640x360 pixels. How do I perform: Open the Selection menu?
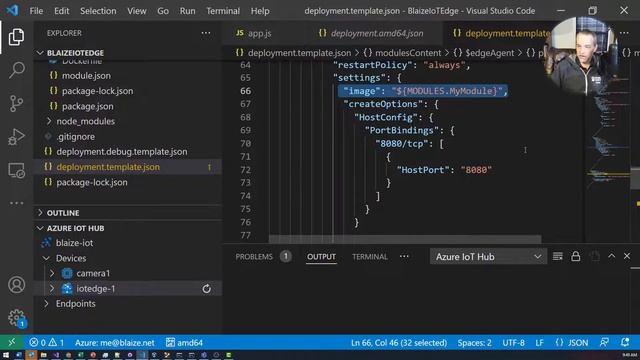[98, 11]
